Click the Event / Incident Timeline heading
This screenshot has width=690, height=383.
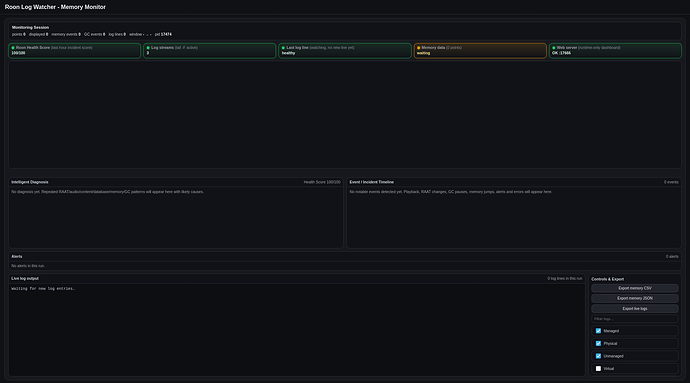click(x=371, y=182)
